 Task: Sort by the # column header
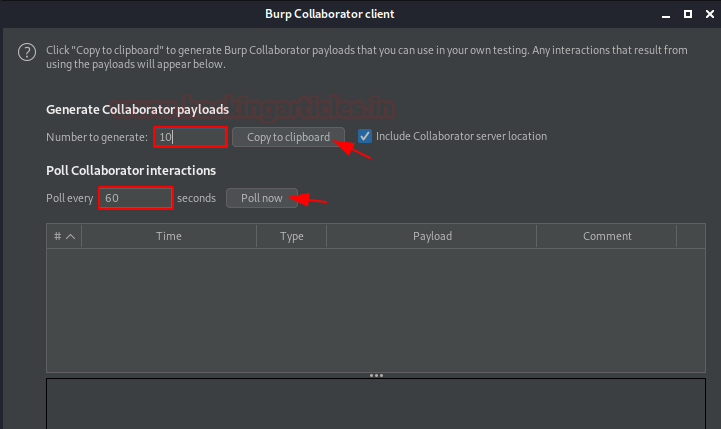pyautogui.click(x=64, y=236)
